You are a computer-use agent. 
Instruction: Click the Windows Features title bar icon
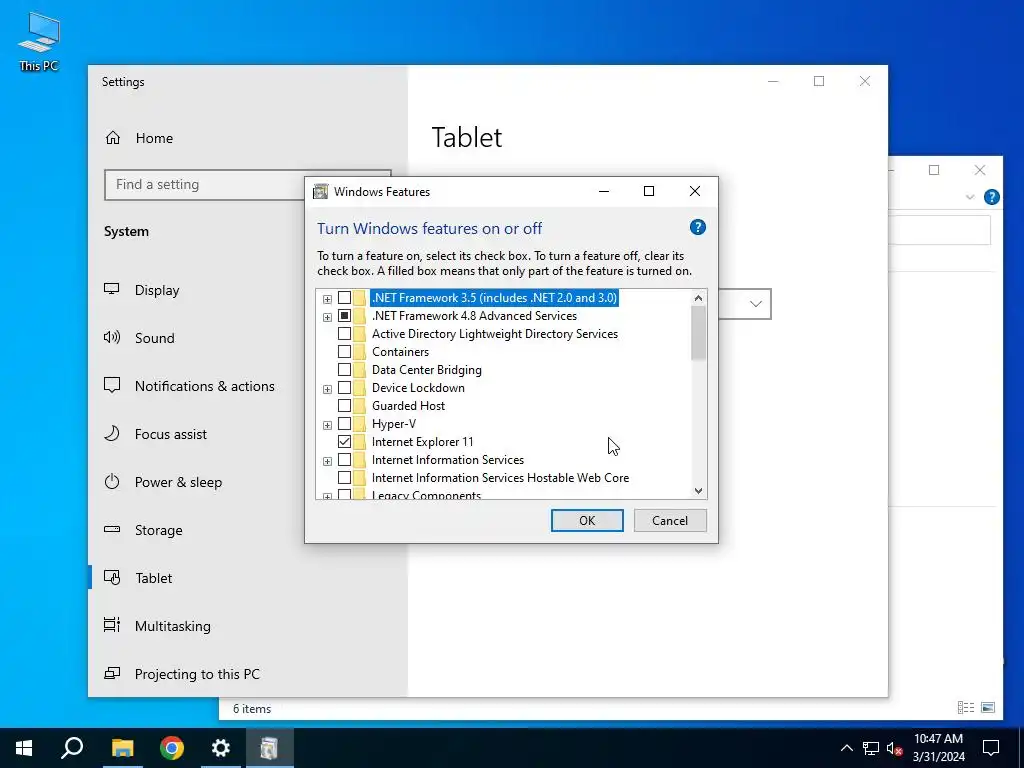click(x=321, y=191)
